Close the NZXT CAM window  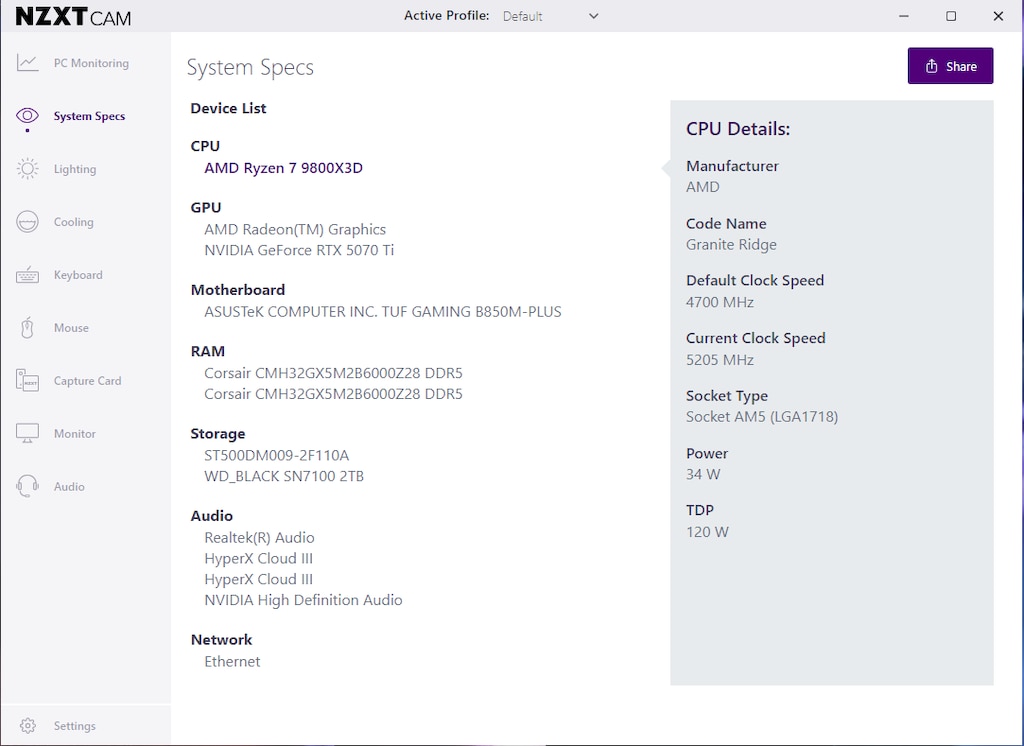click(x=998, y=16)
